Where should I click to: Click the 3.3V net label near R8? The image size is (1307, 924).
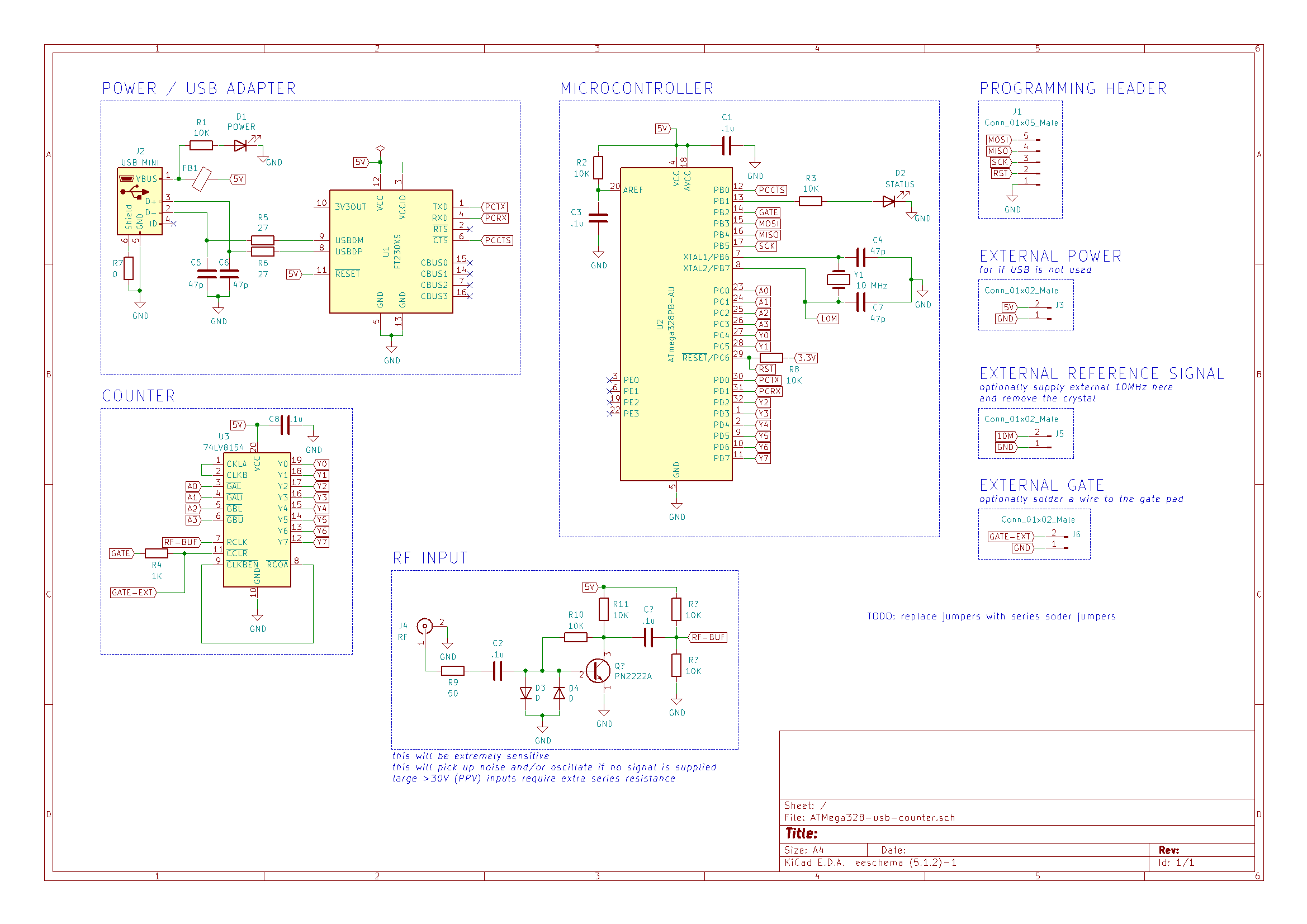point(806,358)
